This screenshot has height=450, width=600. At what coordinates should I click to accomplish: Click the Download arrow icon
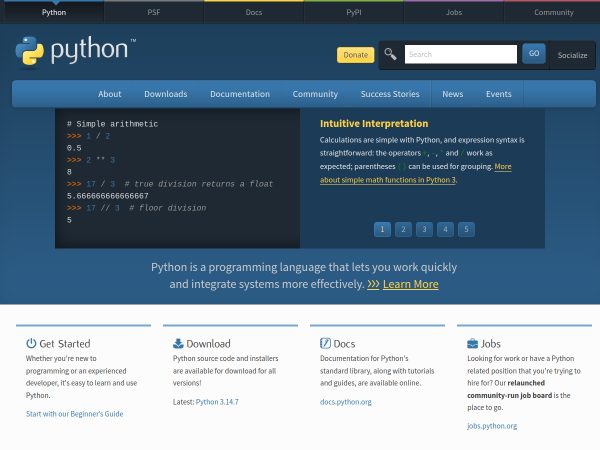pyautogui.click(x=178, y=343)
